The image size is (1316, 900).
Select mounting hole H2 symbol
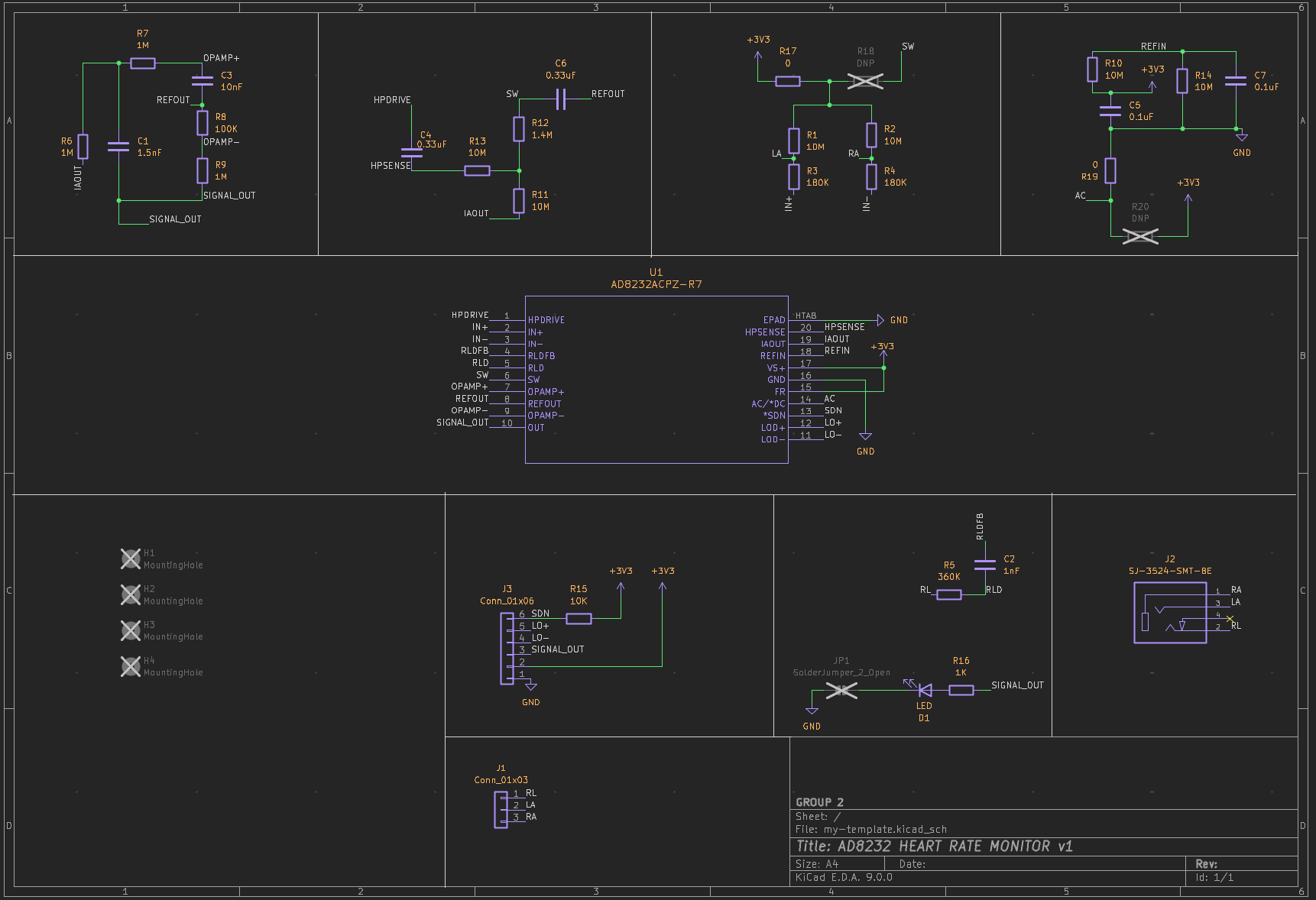pos(131,594)
